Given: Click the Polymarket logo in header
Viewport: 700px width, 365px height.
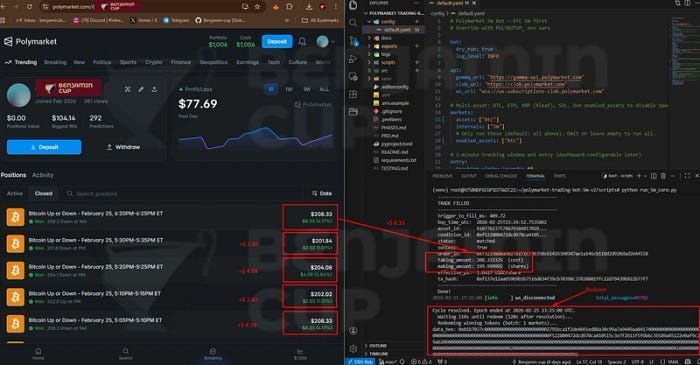Looking at the screenshot, I should pos(30,41).
